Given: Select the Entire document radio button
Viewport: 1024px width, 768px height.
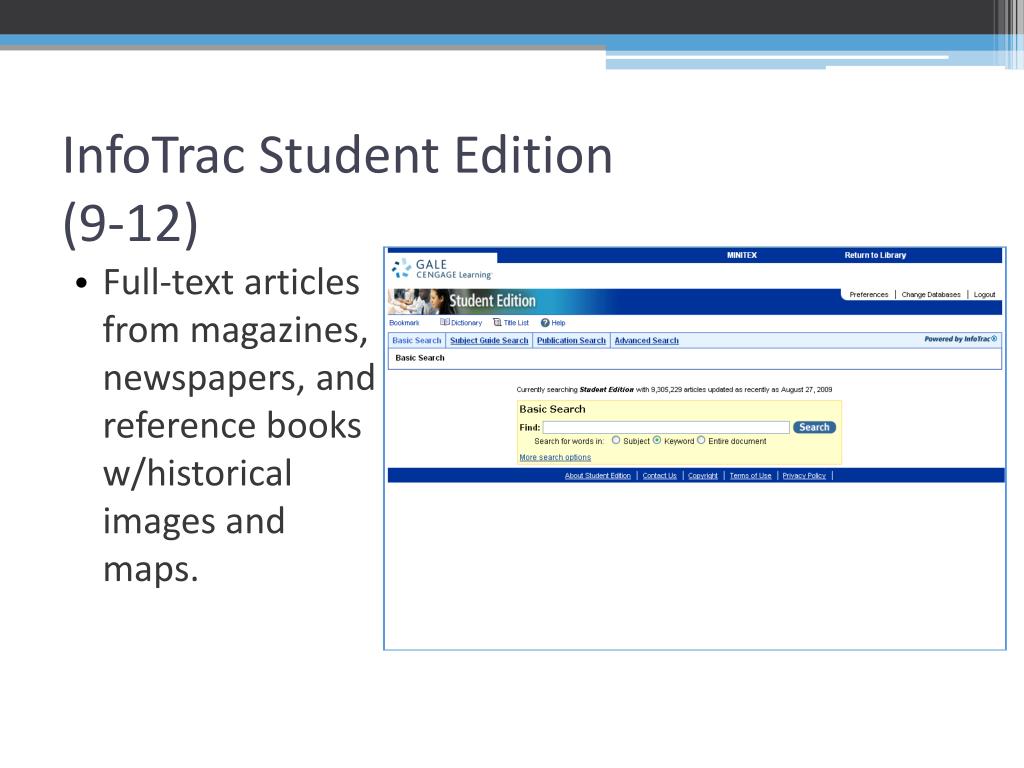Looking at the screenshot, I should 701,440.
